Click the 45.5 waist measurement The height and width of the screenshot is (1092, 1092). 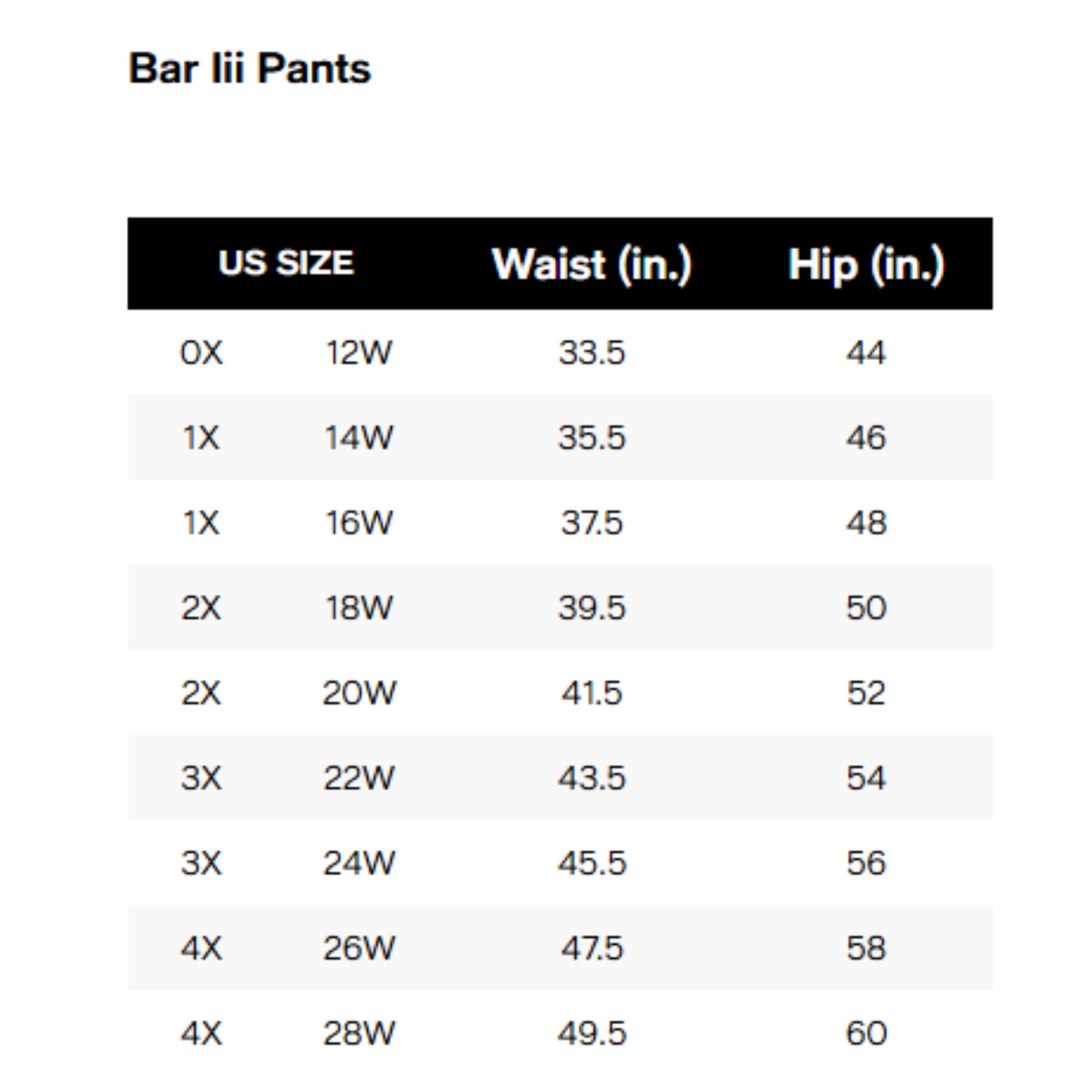pos(592,863)
